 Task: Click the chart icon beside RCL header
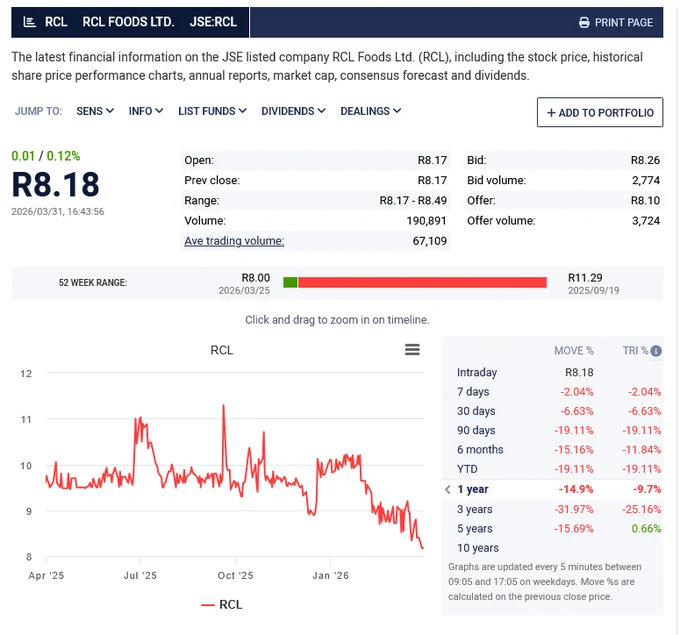tap(29, 22)
